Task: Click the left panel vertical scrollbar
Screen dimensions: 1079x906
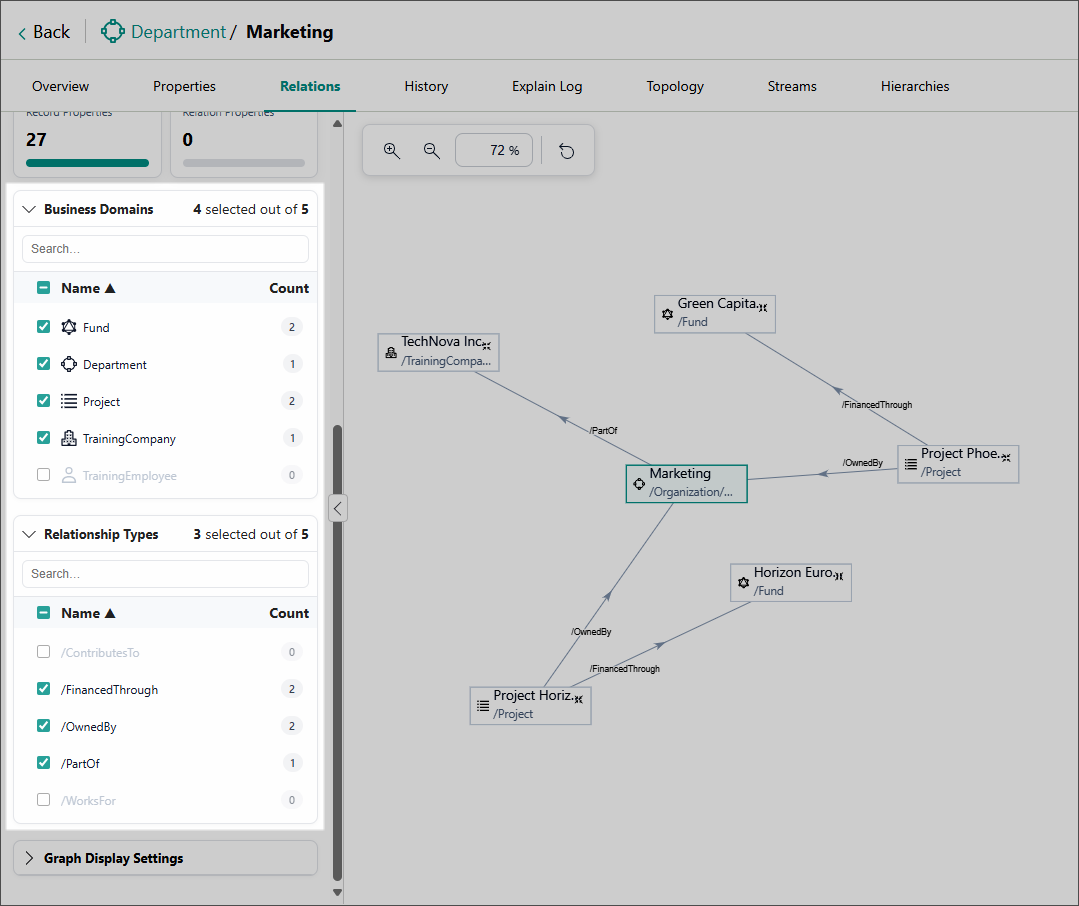Action: [337, 650]
